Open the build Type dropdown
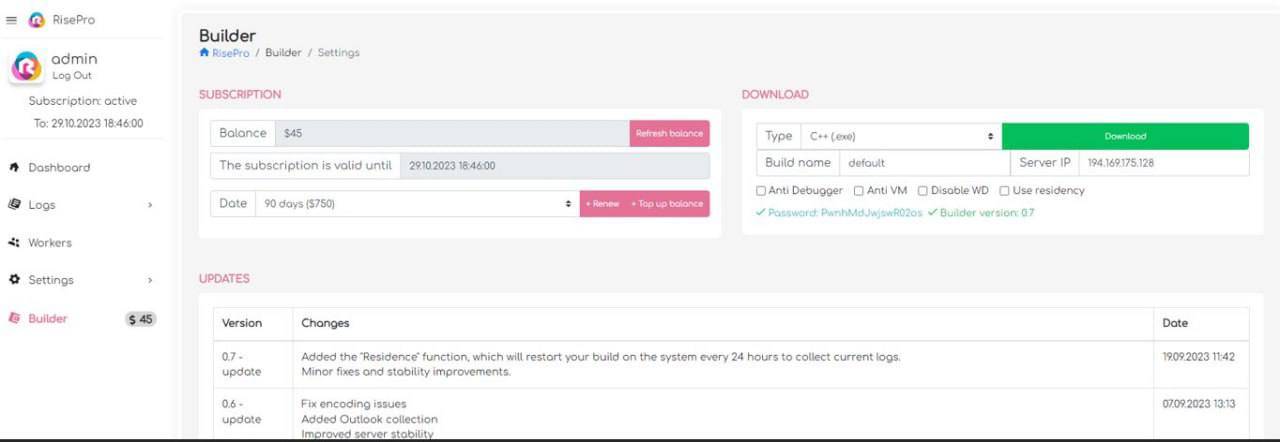 (x=900, y=136)
